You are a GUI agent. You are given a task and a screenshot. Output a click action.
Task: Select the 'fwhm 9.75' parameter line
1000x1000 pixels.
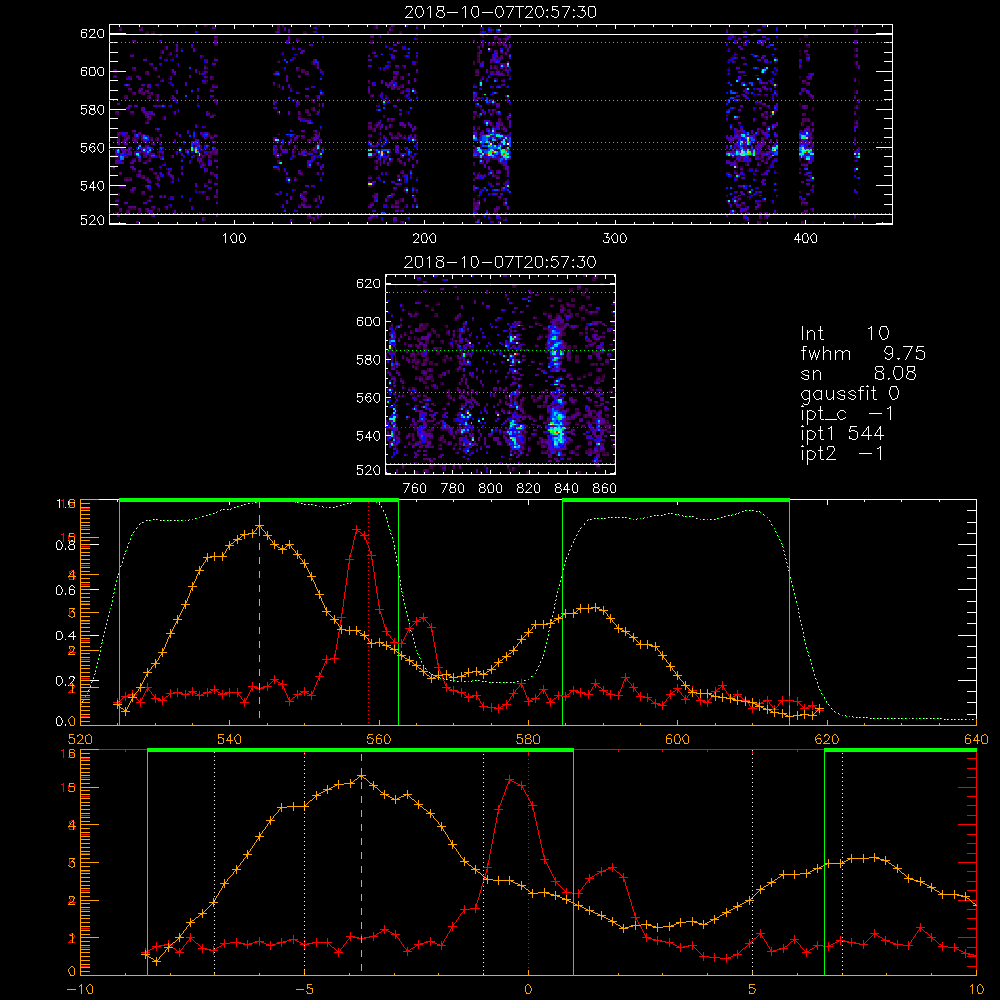pyautogui.click(x=863, y=353)
